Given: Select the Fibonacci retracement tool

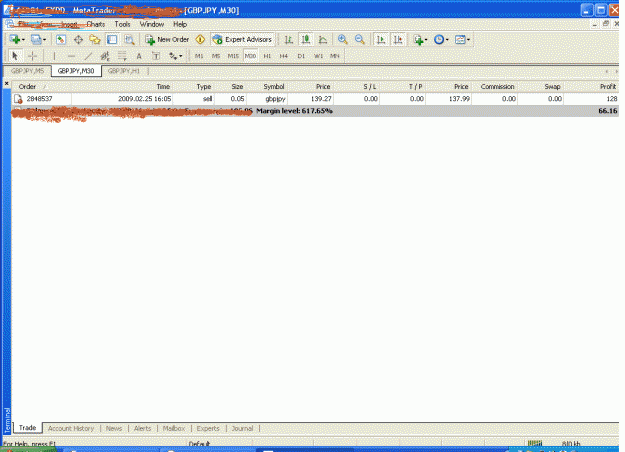Looking at the screenshot, I should coord(122,56).
